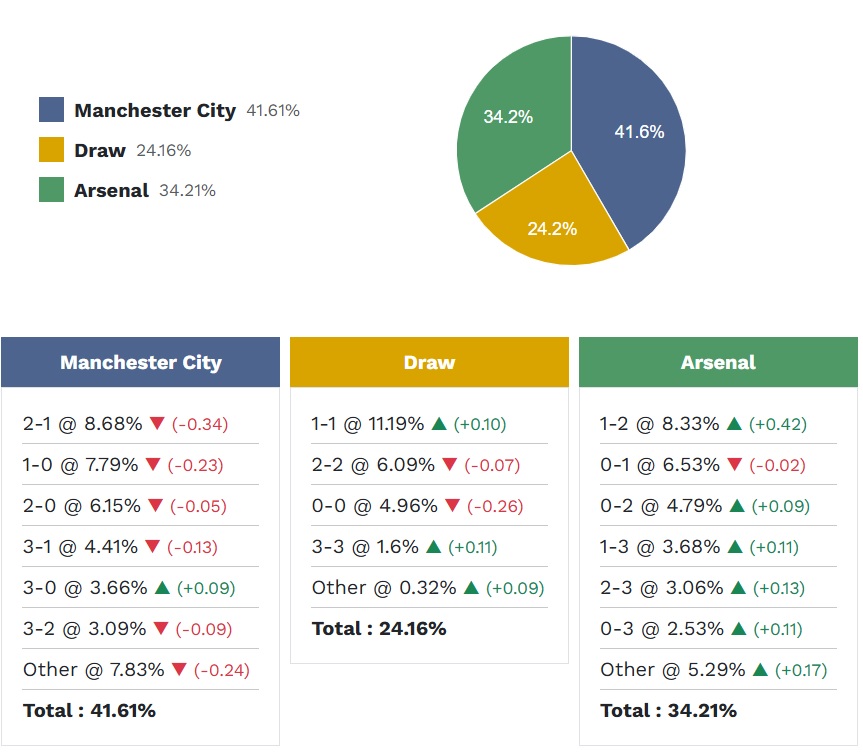Click the red triangle beside 3-2
The image size is (863, 754).
(162, 629)
